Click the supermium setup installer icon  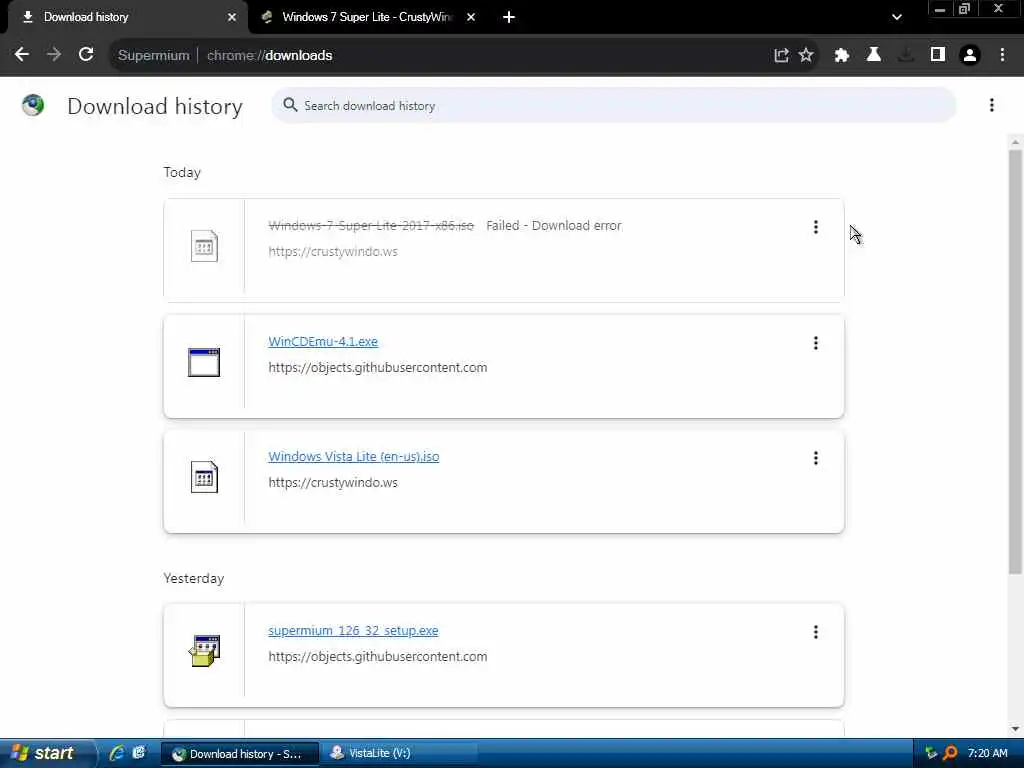(x=204, y=650)
